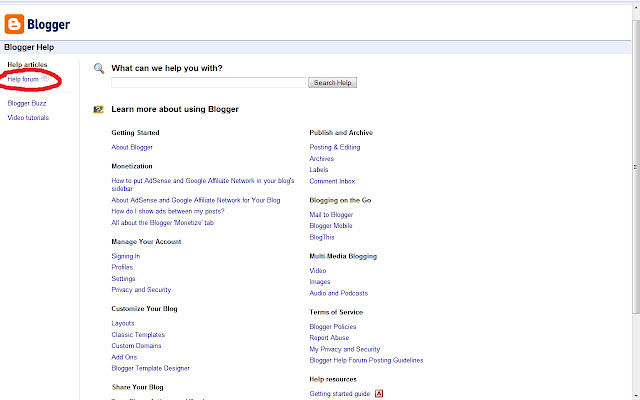
Task: Click the Blogging on the Go heading
Action: [340, 200]
